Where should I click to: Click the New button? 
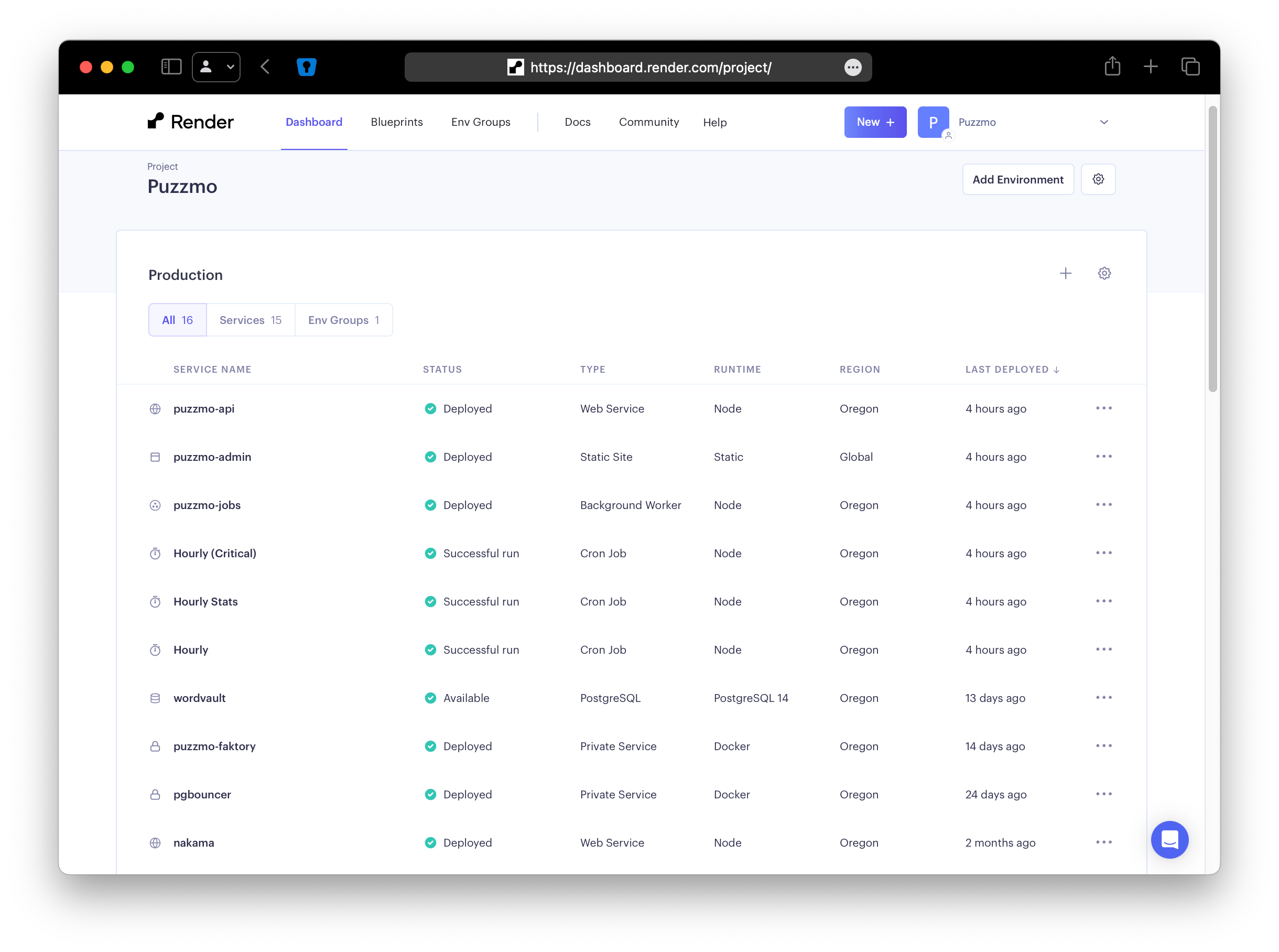coord(874,122)
